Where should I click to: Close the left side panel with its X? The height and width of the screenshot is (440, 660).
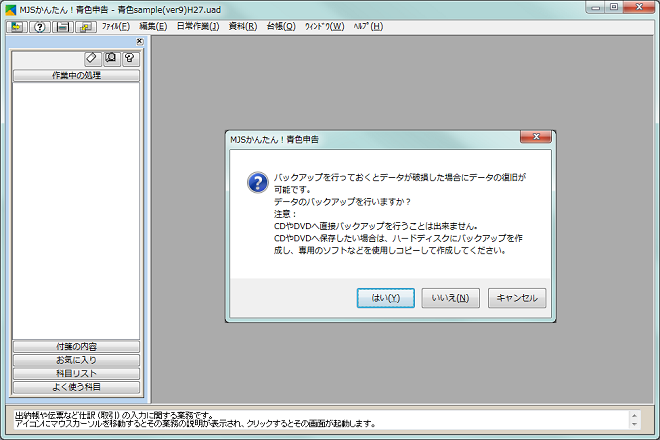pos(140,41)
